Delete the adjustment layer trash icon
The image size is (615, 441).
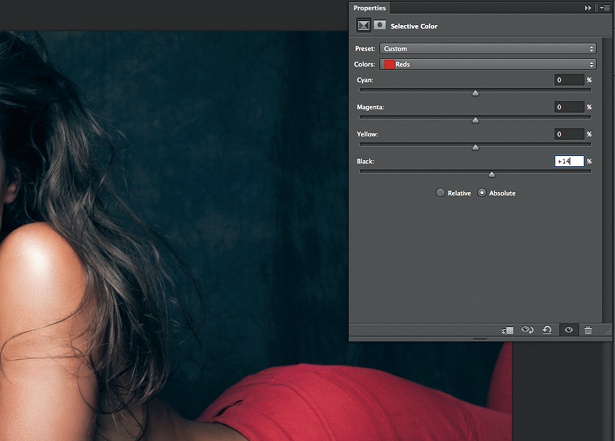point(588,330)
